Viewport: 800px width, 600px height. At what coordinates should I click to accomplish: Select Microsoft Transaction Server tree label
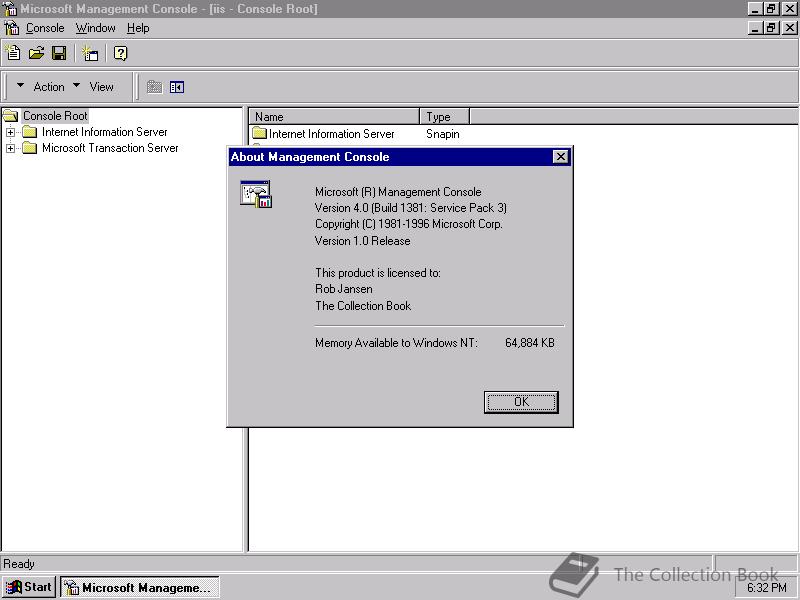coord(110,148)
